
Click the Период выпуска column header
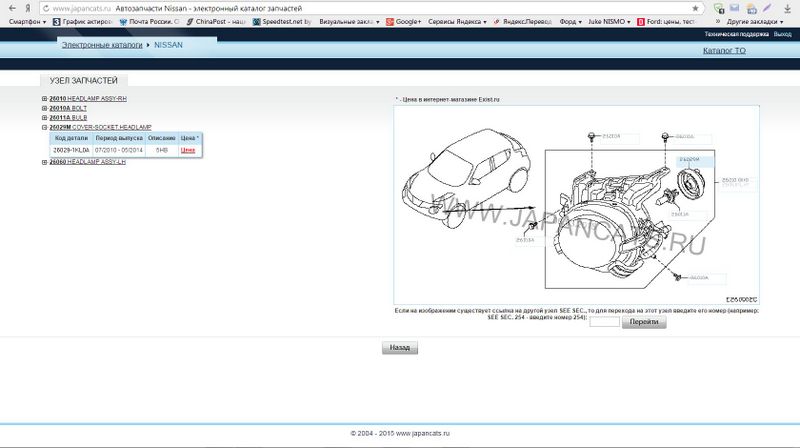point(119,138)
